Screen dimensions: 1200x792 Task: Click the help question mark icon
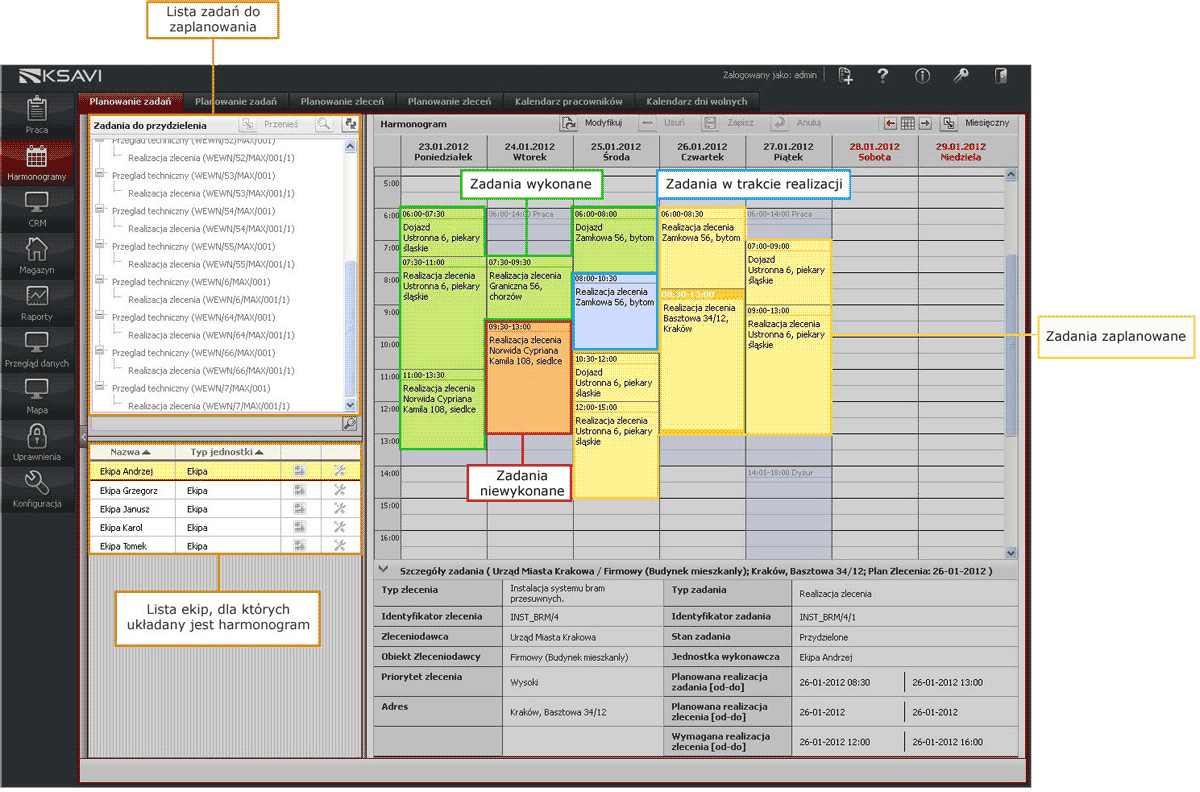pos(883,76)
